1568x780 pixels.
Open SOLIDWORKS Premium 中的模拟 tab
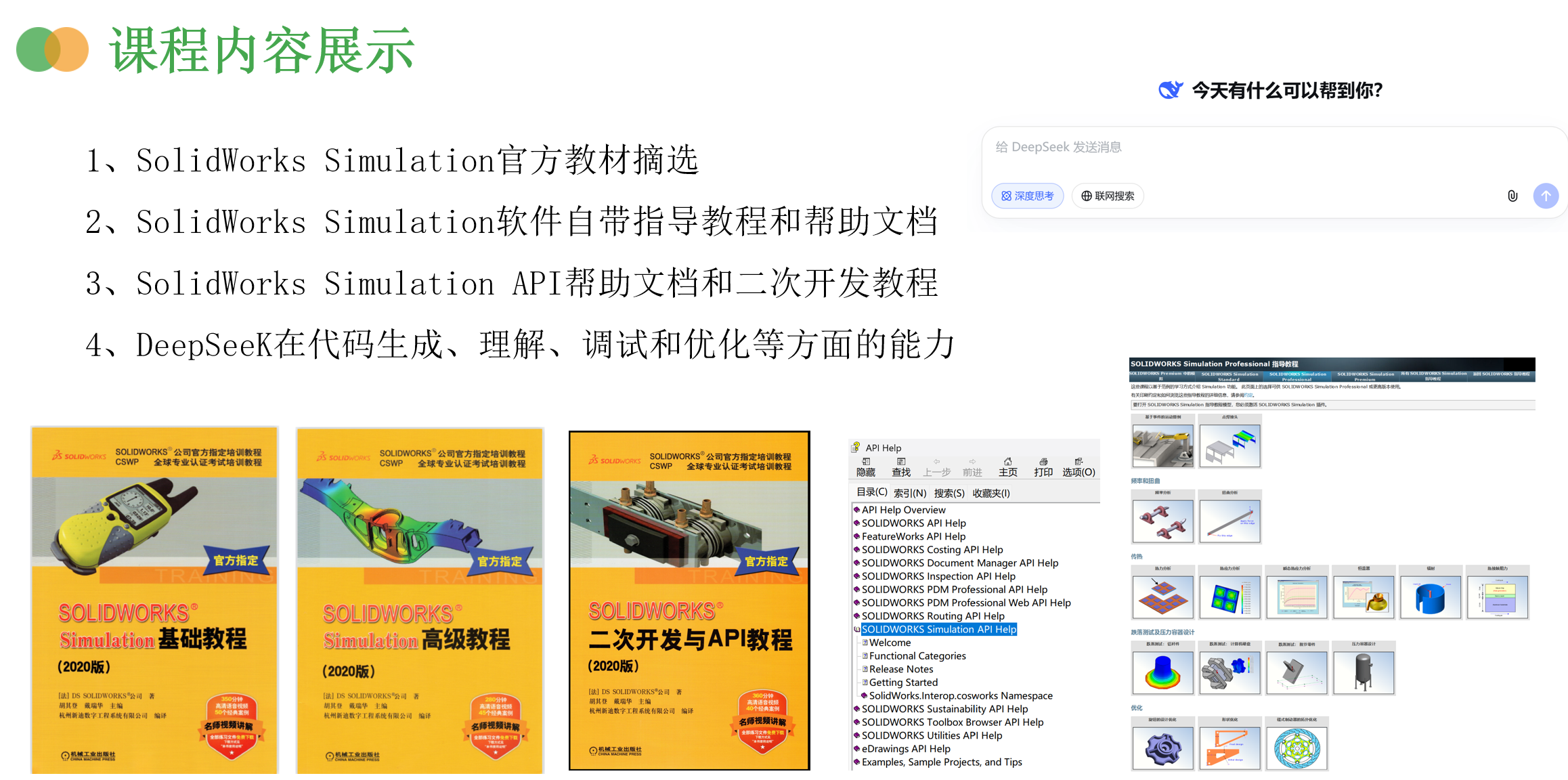point(1162,376)
